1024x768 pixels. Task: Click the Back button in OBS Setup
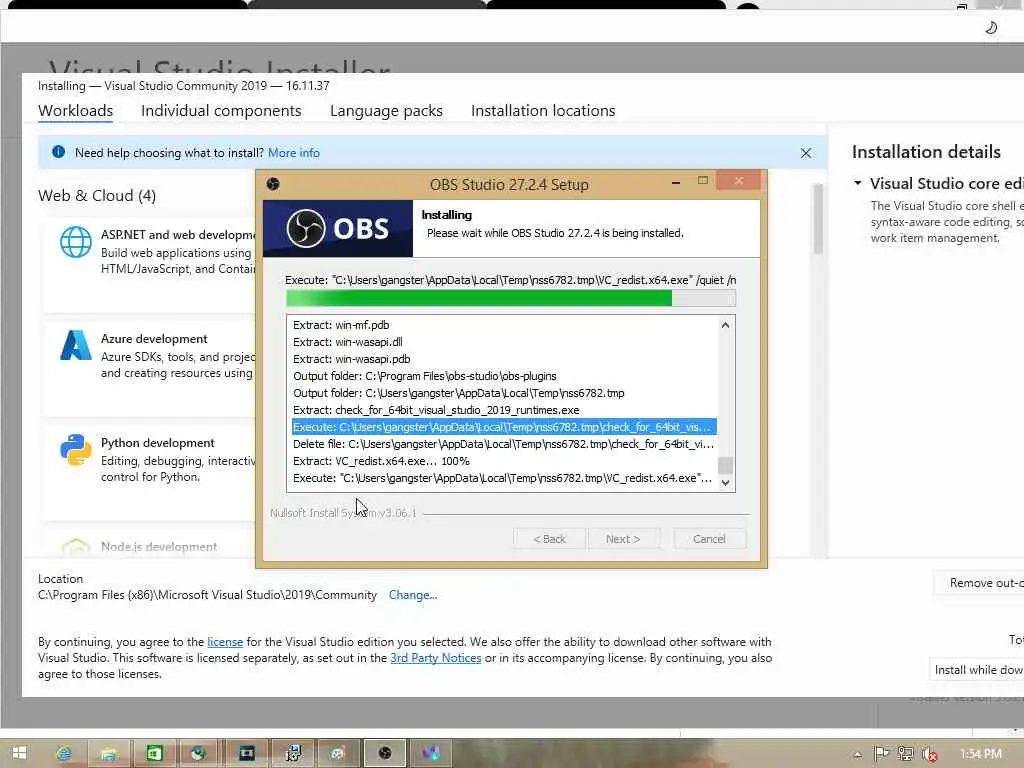549,539
